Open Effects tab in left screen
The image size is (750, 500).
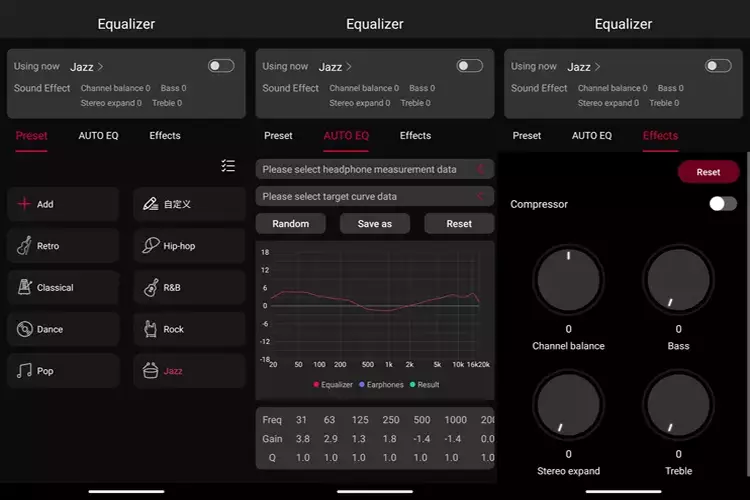point(165,135)
